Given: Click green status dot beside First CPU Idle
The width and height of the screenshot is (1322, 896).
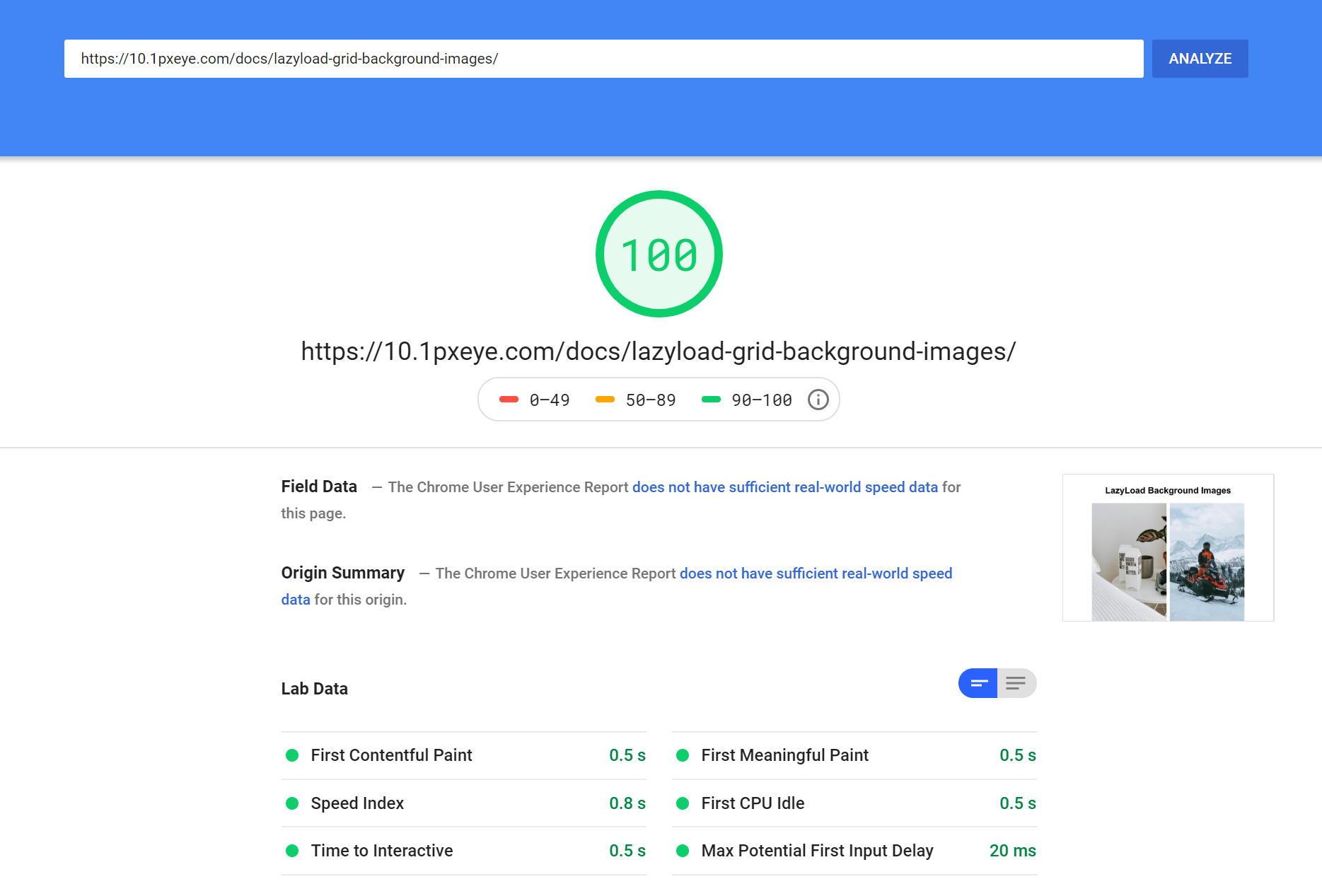Looking at the screenshot, I should click(683, 803).
